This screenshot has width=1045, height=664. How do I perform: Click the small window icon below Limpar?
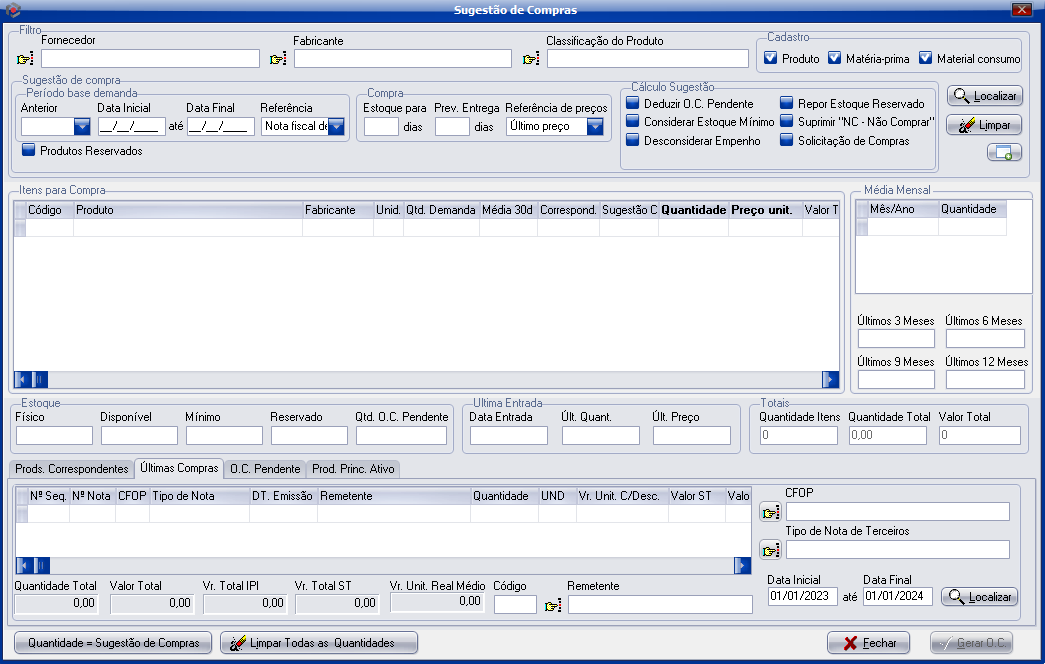1004,152
